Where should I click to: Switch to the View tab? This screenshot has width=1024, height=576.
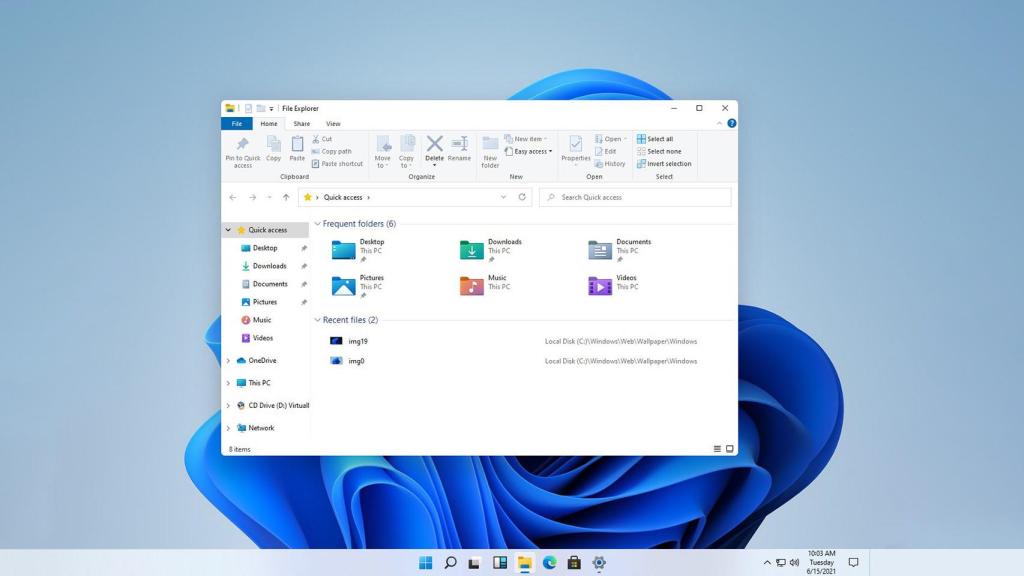pos(333,123)
